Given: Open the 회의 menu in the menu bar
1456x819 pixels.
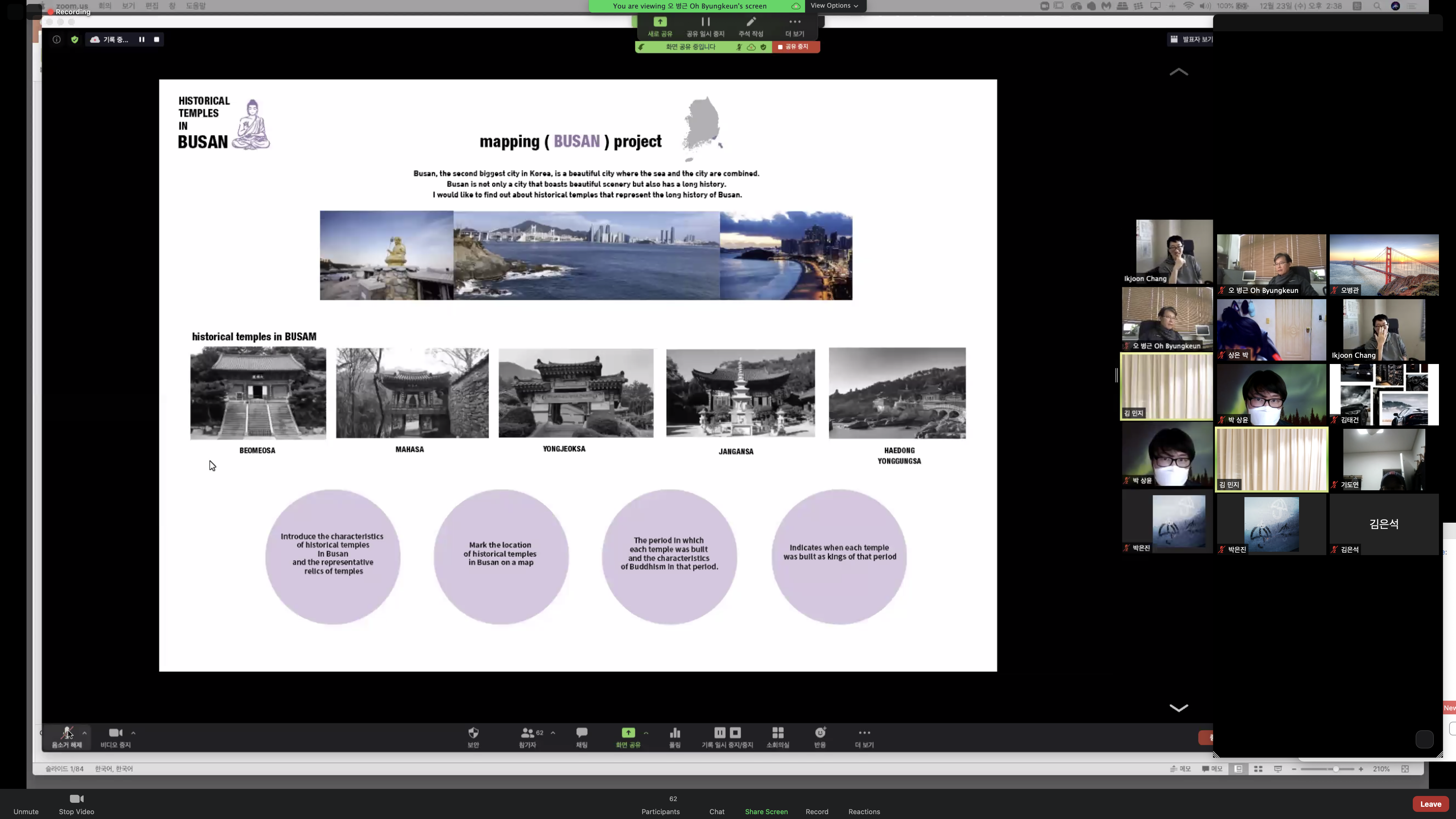Looking at the screenshot, I should [105, 6].
